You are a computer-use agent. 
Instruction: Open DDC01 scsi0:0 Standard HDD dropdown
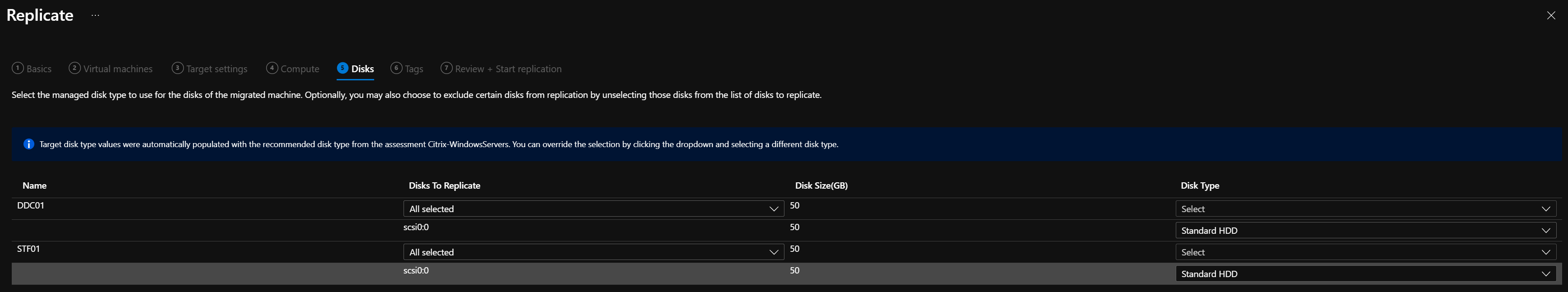tap(1365, 231)
